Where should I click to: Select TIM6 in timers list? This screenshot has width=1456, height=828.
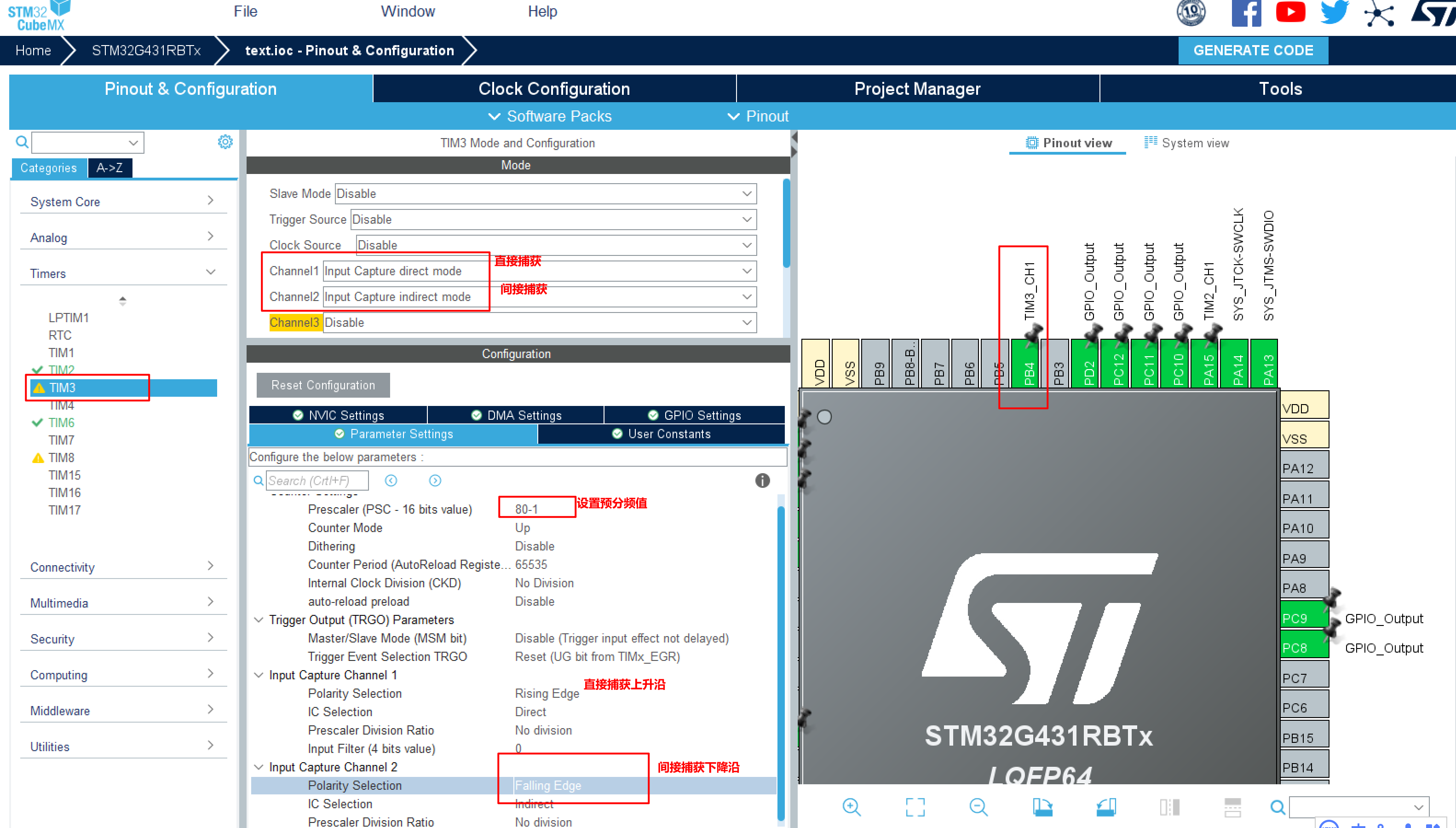click(61, 423)
